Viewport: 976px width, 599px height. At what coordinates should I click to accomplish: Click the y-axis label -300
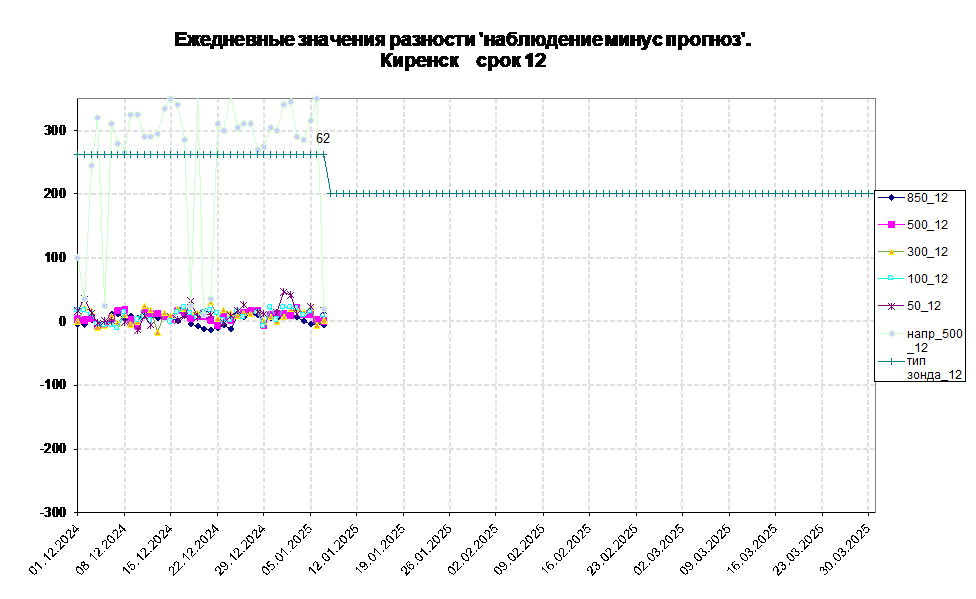pos(52,512)
